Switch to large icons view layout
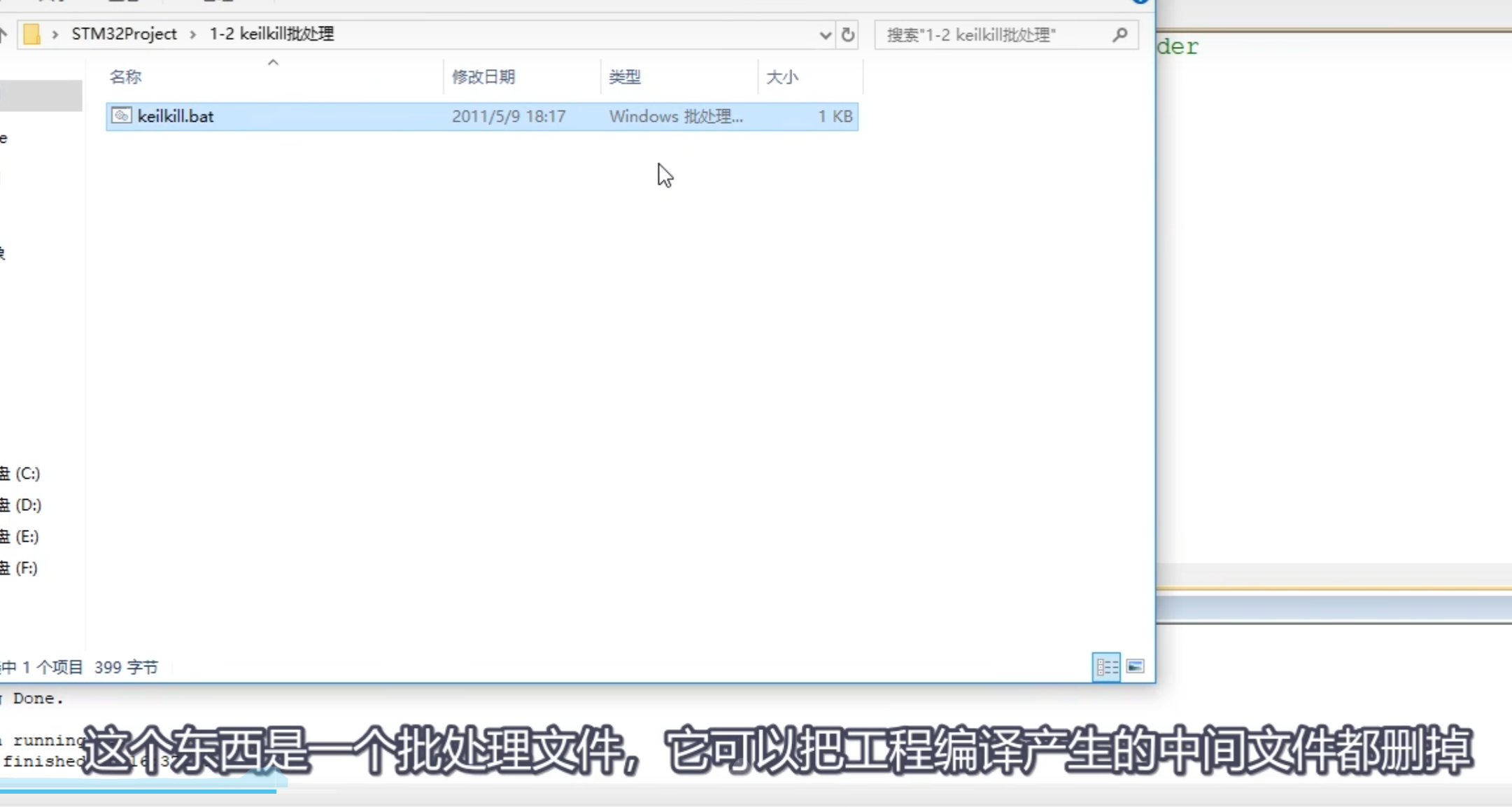Image resolution: width=1512 pixels, height=807 pixels. (x=1136, y=666)
